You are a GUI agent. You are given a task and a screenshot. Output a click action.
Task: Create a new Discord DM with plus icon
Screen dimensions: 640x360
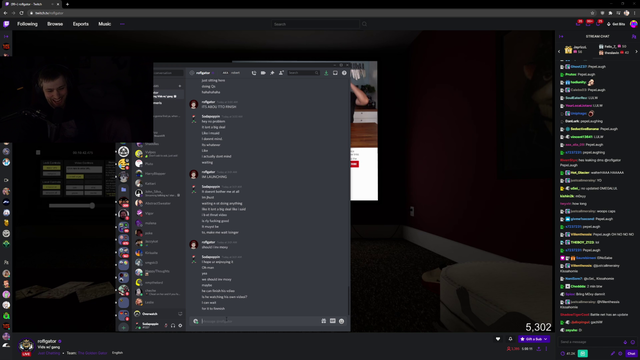point(180,86)
